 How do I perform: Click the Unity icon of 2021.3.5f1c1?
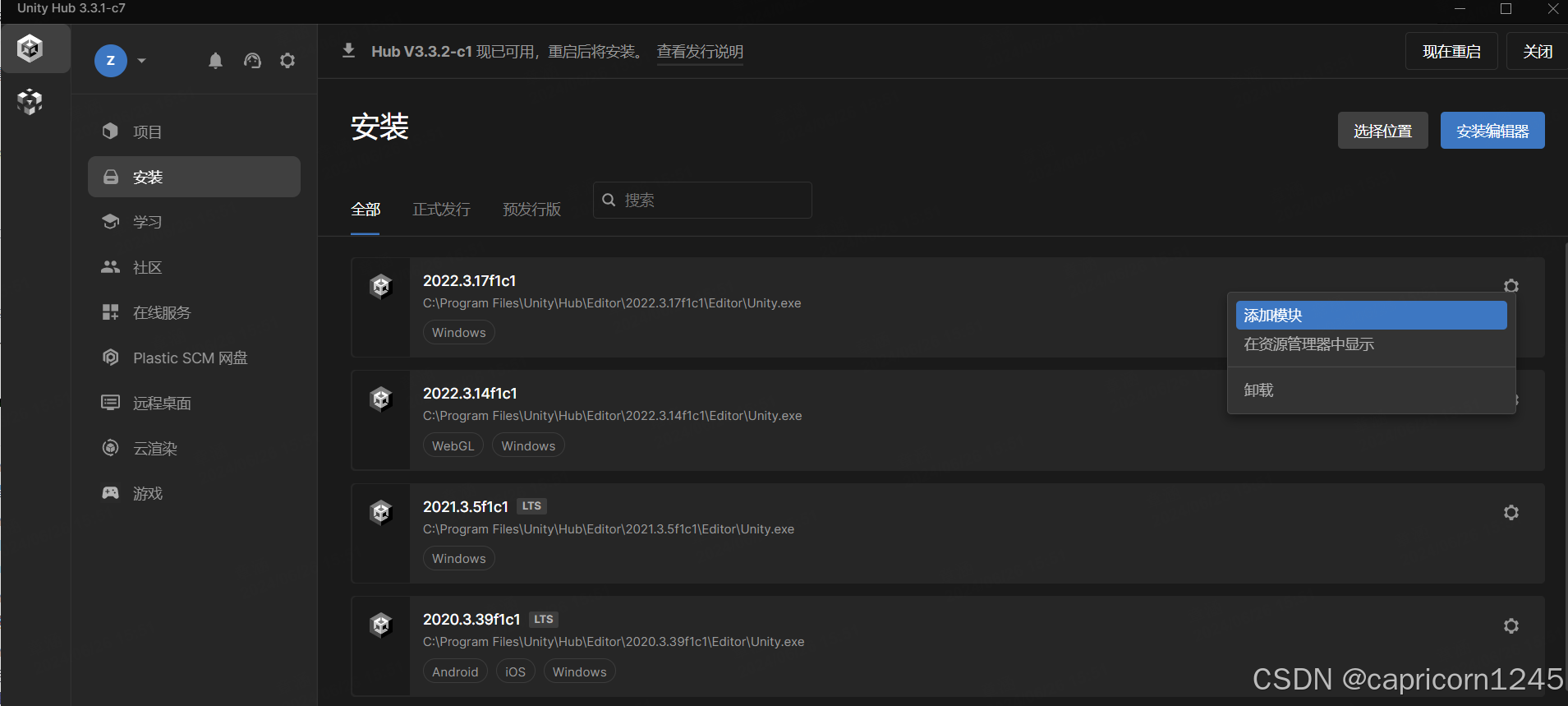tap(381, 513)
